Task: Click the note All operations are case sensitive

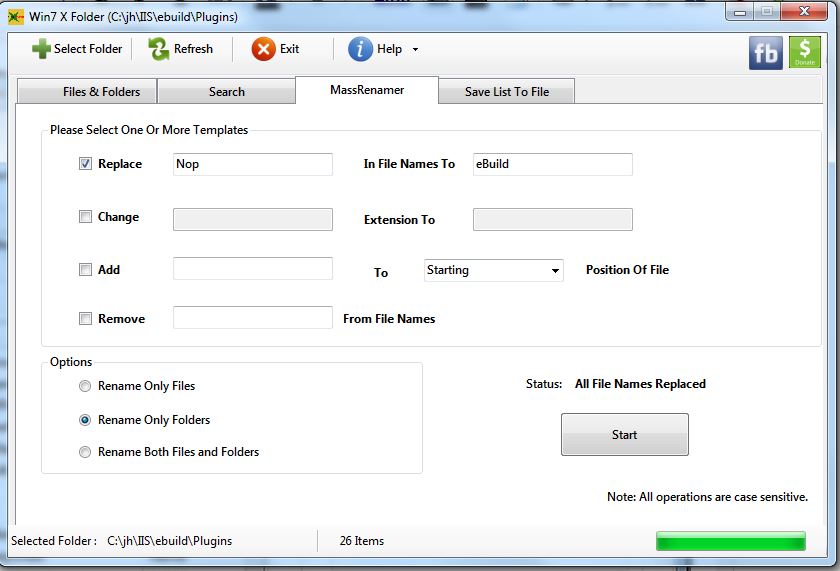Action: click(x=707, y=497)
